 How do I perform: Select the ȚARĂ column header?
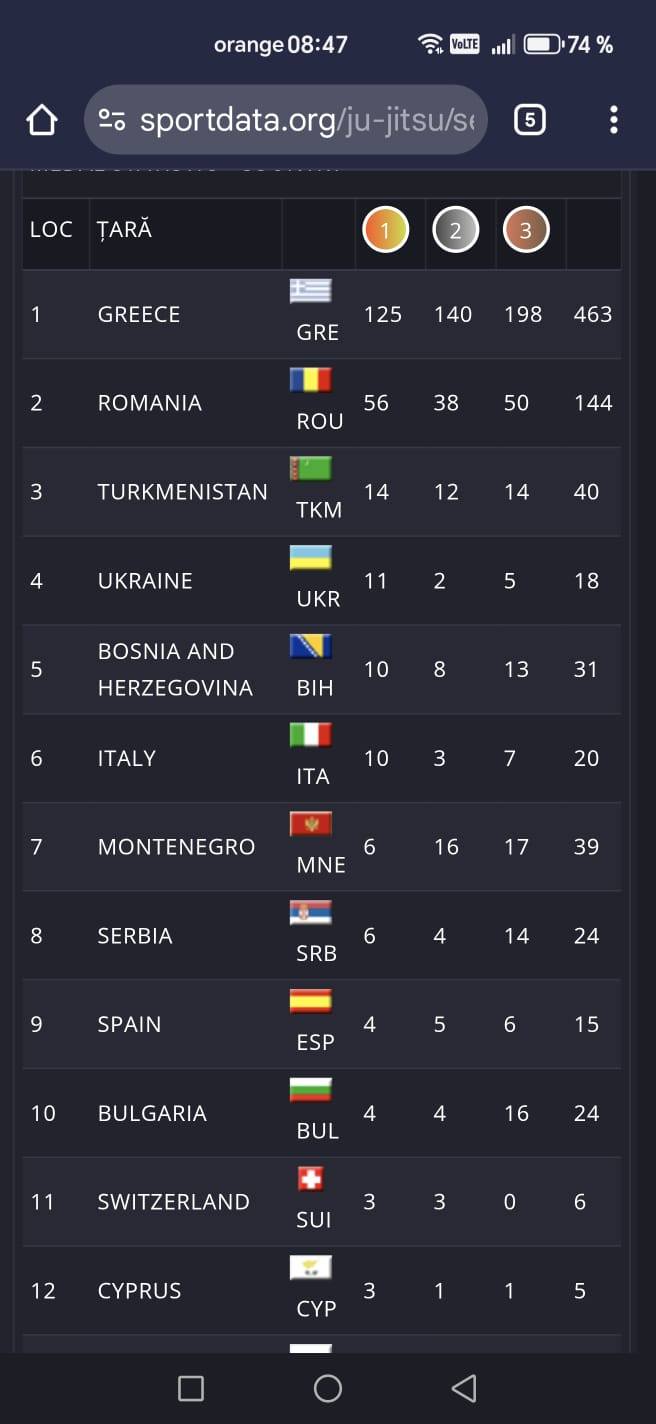(x=125, y=229)
